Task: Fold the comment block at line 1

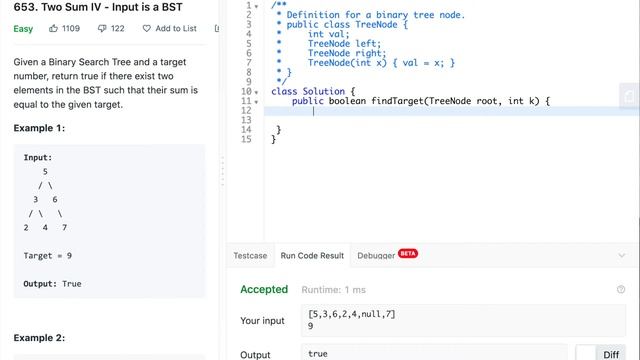Action: pyautogui.click(x=256, y=6)
